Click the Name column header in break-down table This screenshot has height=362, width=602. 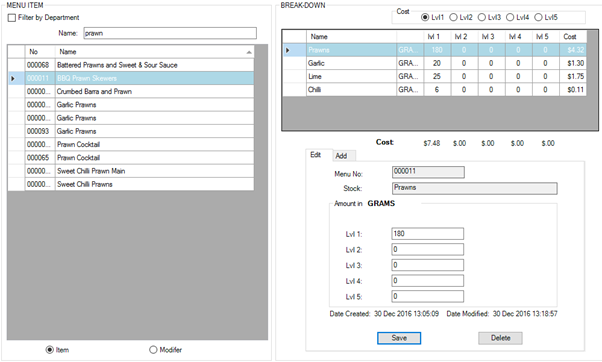(351, 37)
